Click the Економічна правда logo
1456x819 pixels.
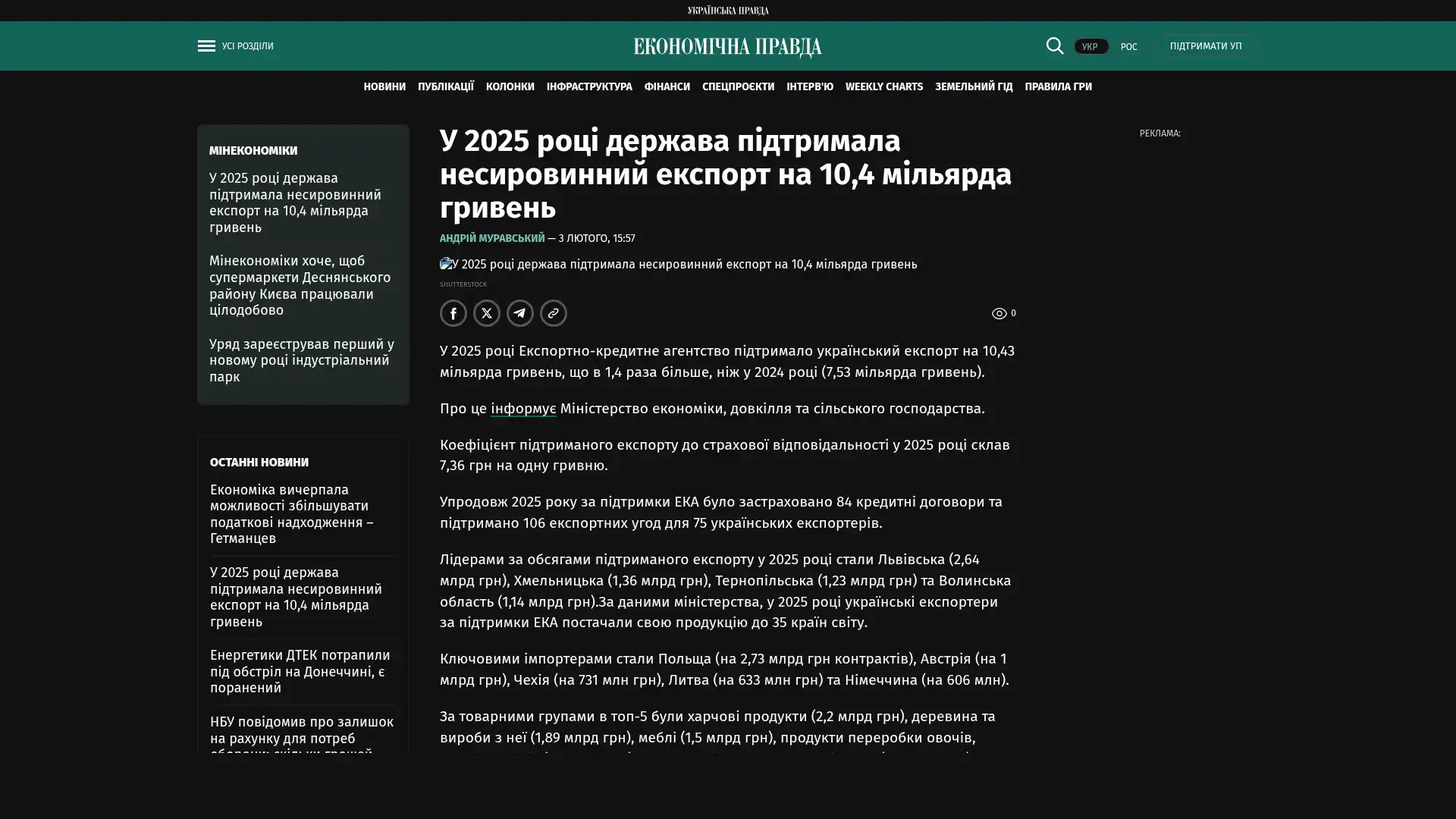(x=727, y=47)
